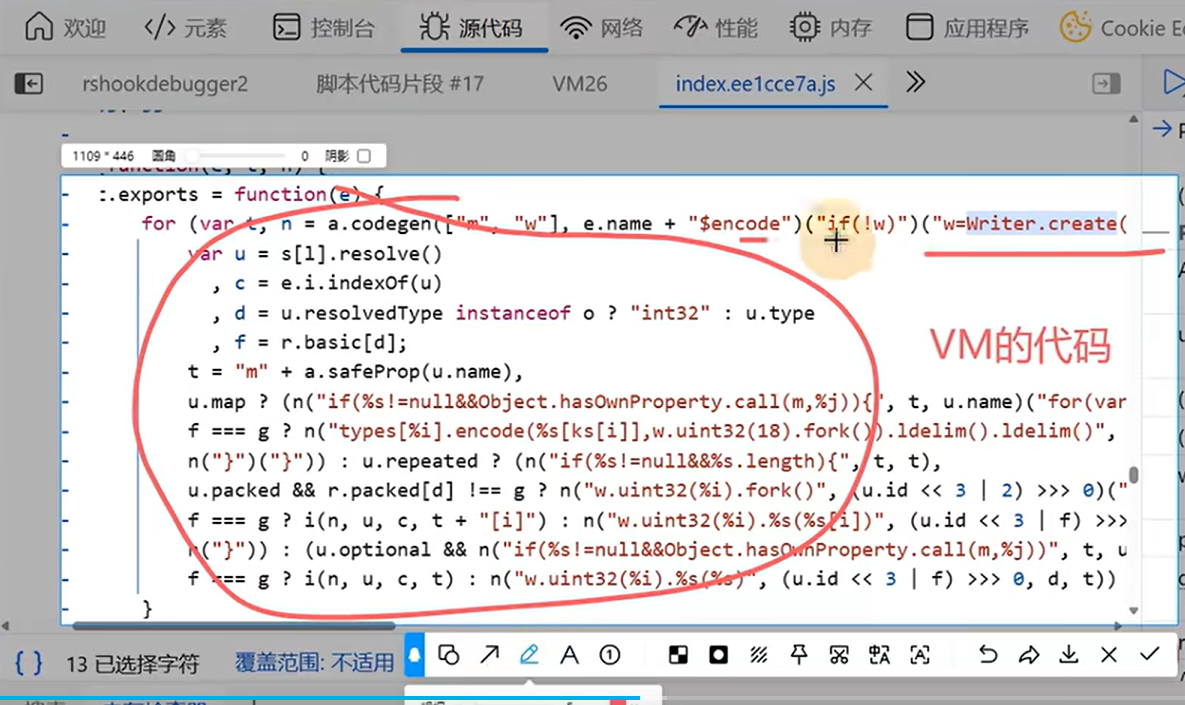Select the 源代码 (Sources) tab
This screenshot has height=705, width=1185.
point(472,28)
